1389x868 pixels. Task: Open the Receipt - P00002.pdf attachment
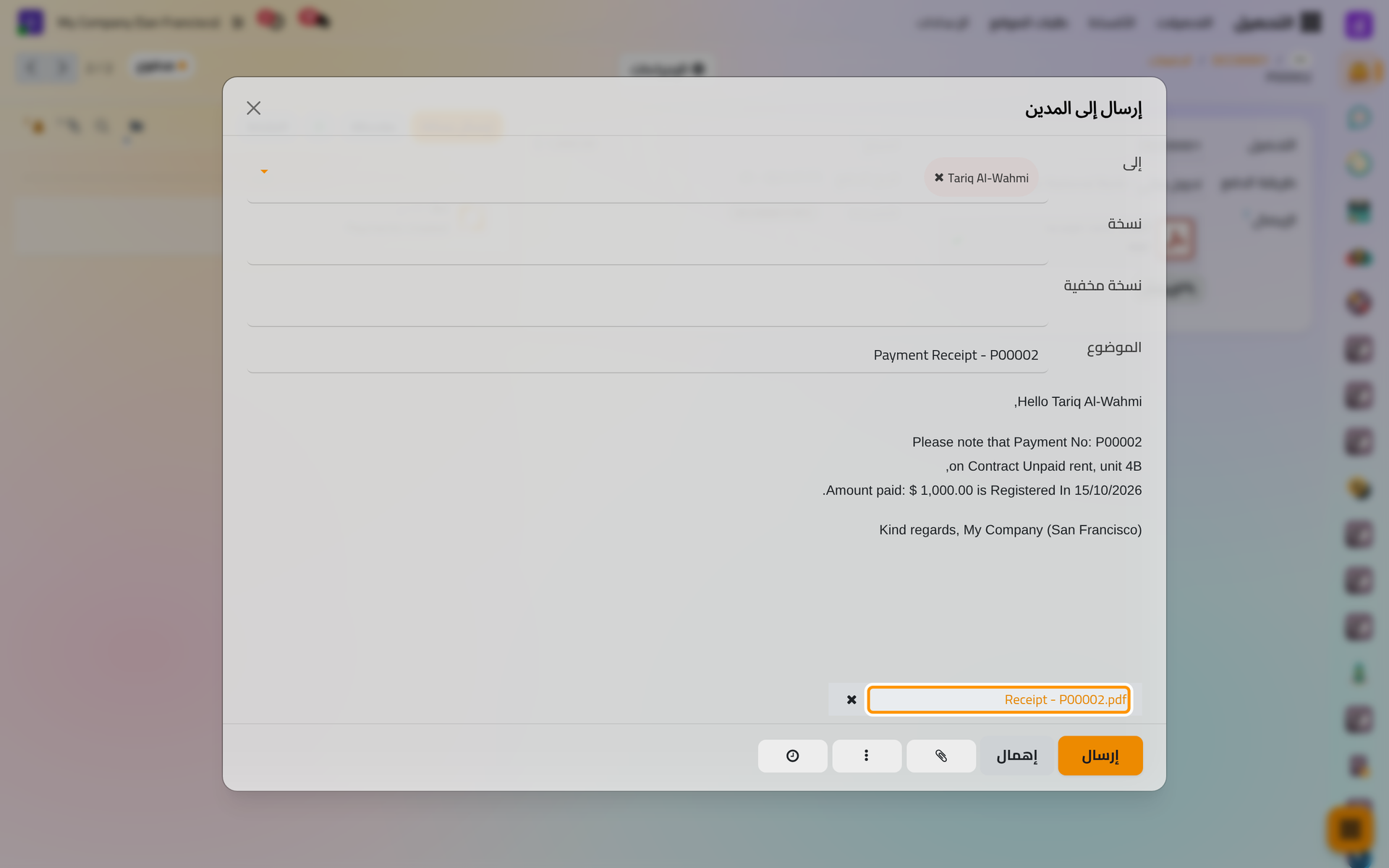[x=999, y=699]
